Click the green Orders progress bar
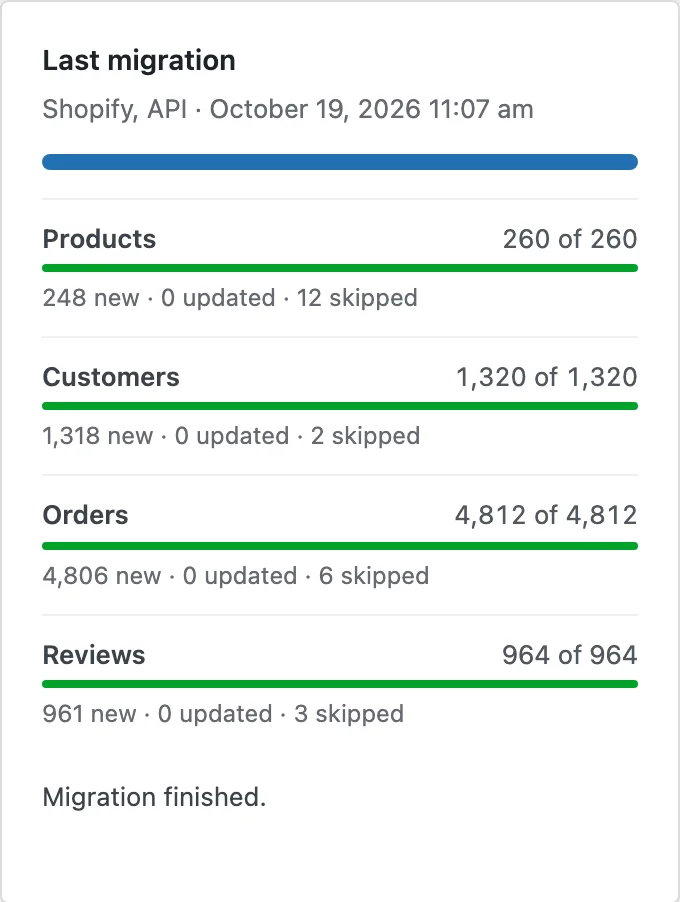 click(x=340, y=546)
